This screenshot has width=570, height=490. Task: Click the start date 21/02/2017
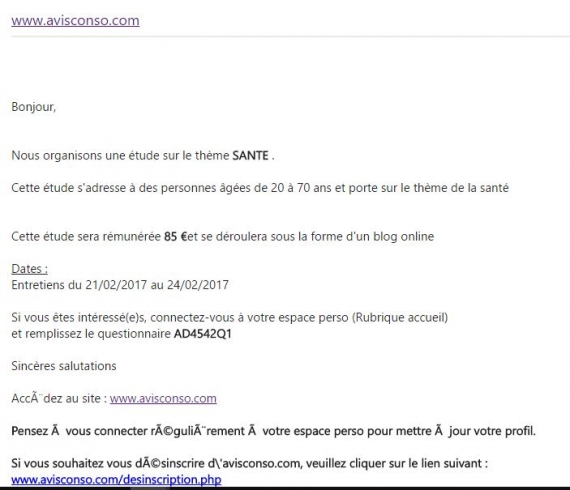(x=116, y=285)
